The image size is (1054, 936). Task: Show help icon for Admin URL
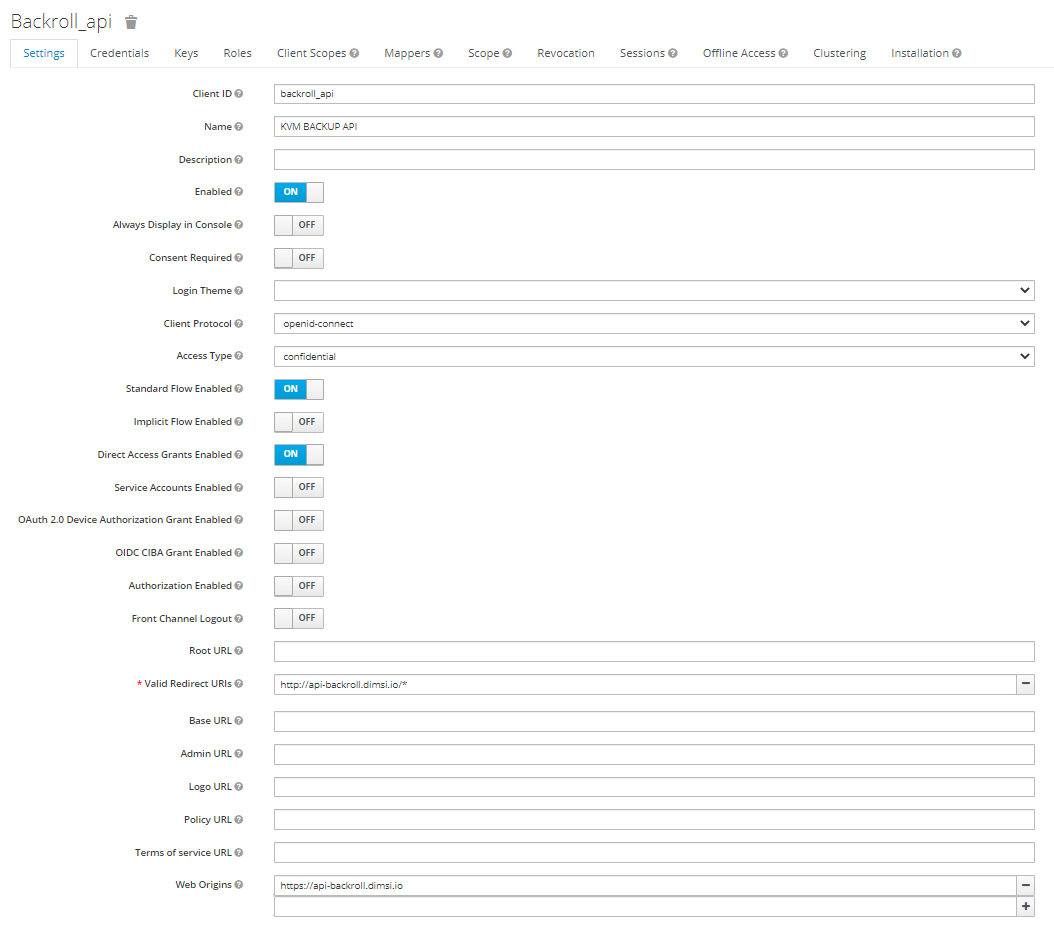(239, 754)
